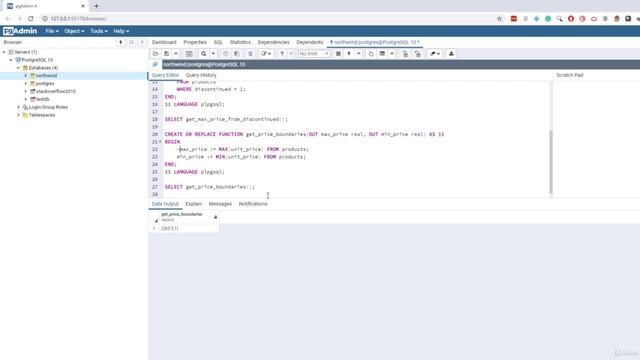Open the Messages results tab
Image resolution: width=640 pixels, height=360 pixels.
tap(220, 204)
